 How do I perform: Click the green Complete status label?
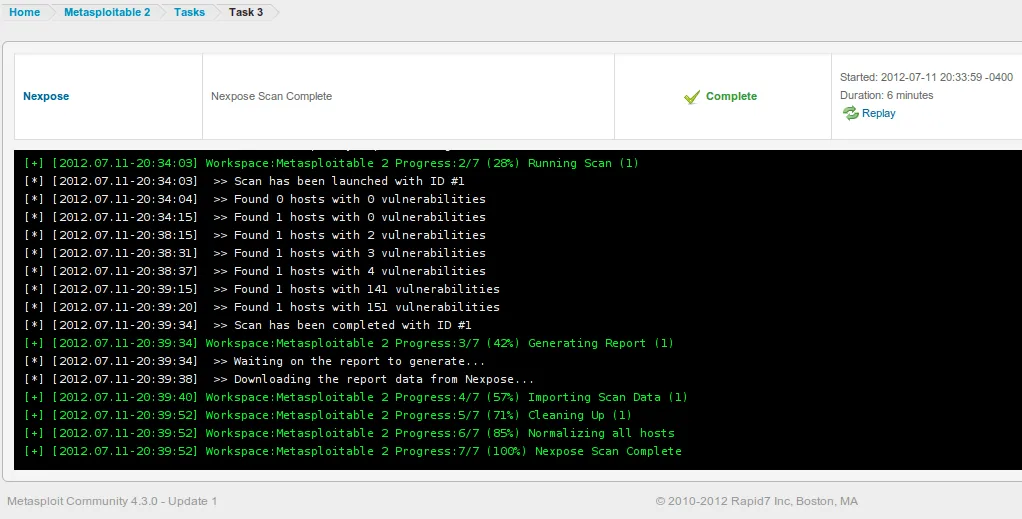pyautogui.click(x=731, y=97)
